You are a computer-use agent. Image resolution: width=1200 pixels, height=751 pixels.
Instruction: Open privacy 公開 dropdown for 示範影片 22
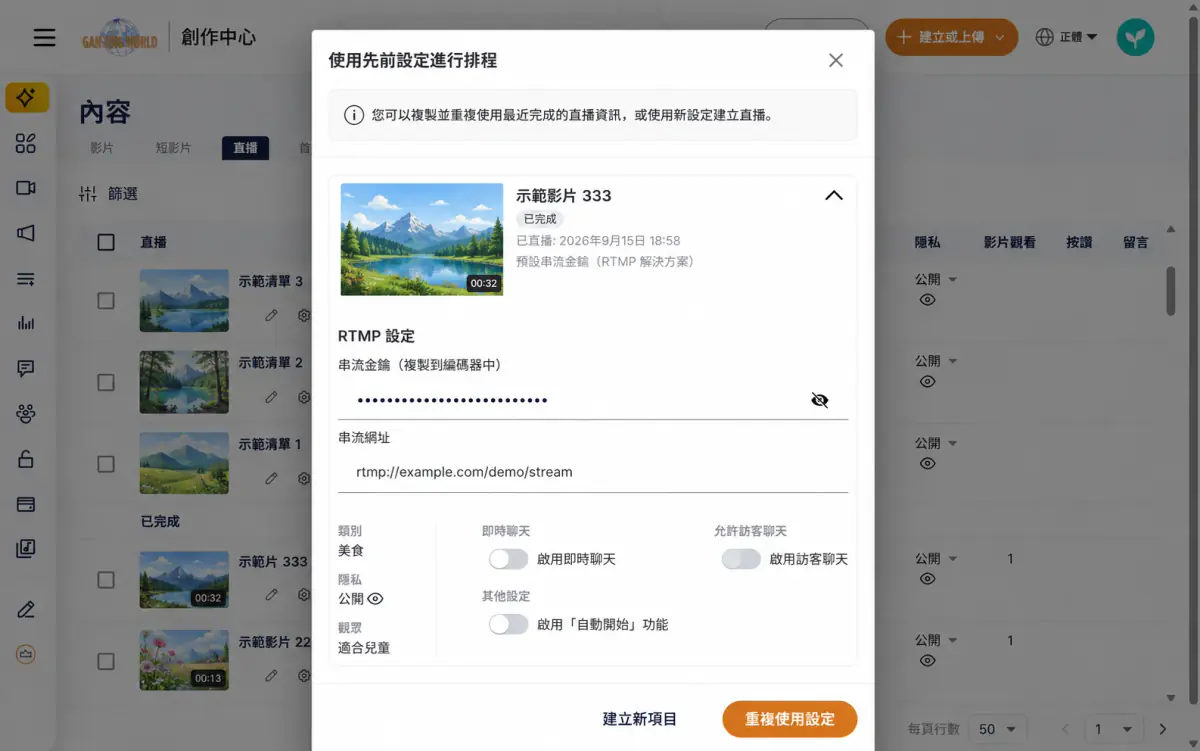(936, 640)
